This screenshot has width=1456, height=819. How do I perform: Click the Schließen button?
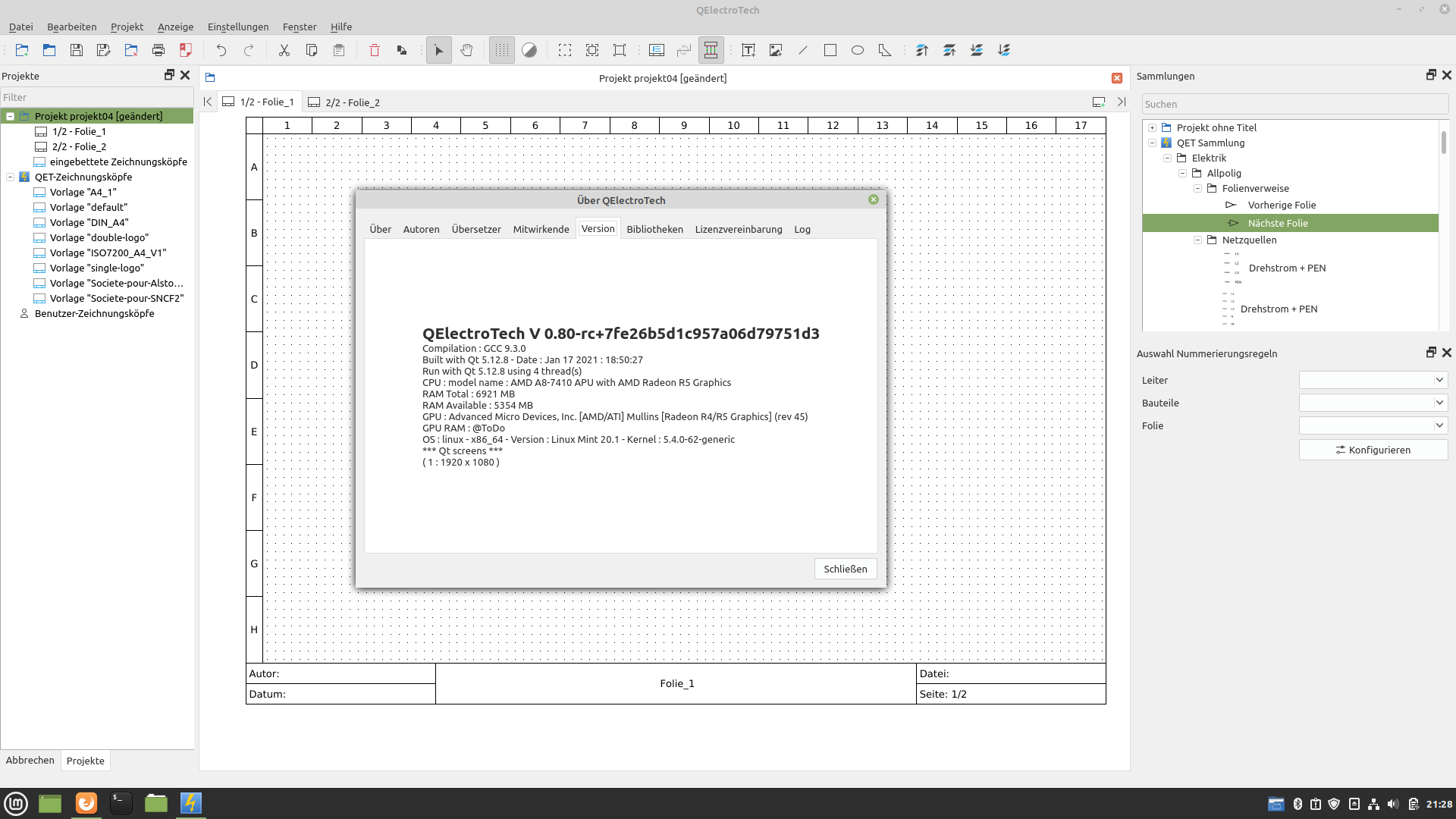(x=845, y=569)
